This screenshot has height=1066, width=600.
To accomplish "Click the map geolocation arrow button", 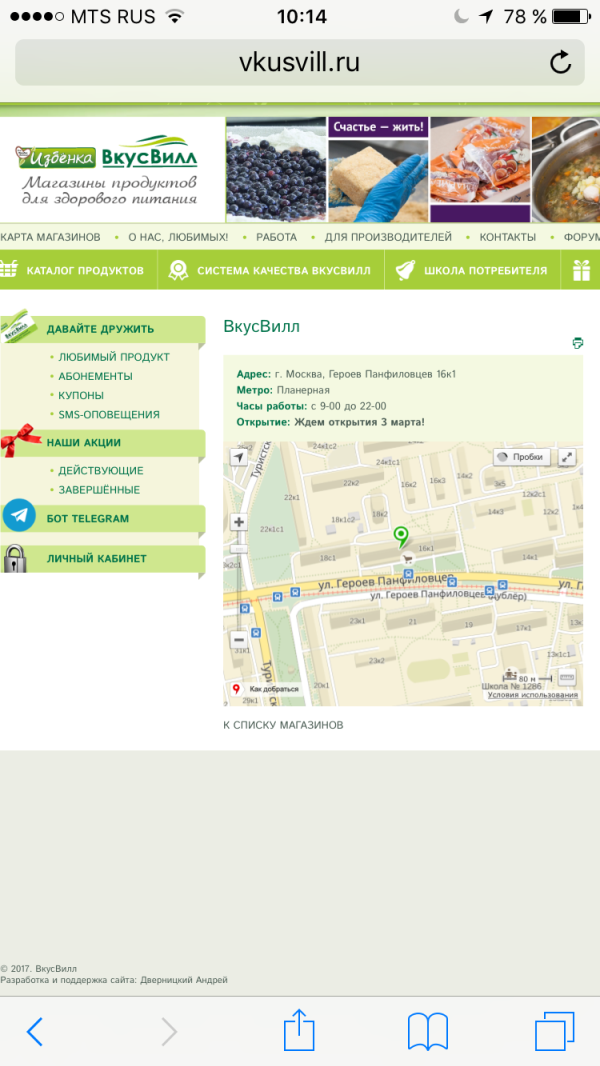I will point(238,457).
